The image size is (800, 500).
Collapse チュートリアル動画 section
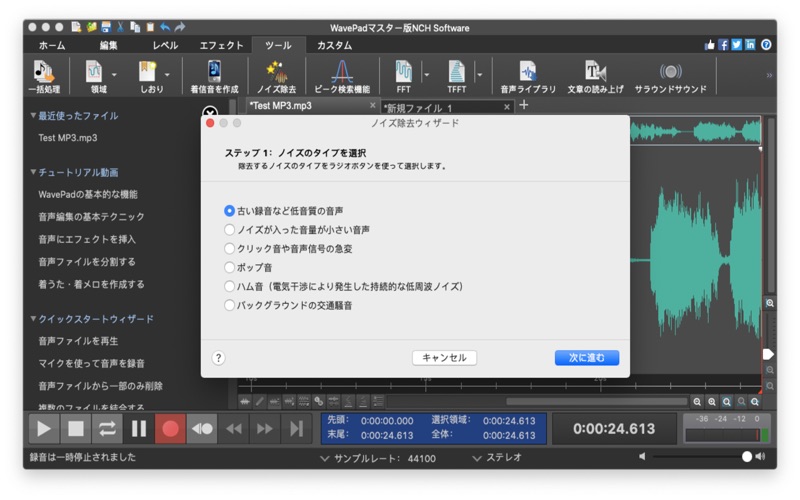pyautogui.click(x=33, y=172)
